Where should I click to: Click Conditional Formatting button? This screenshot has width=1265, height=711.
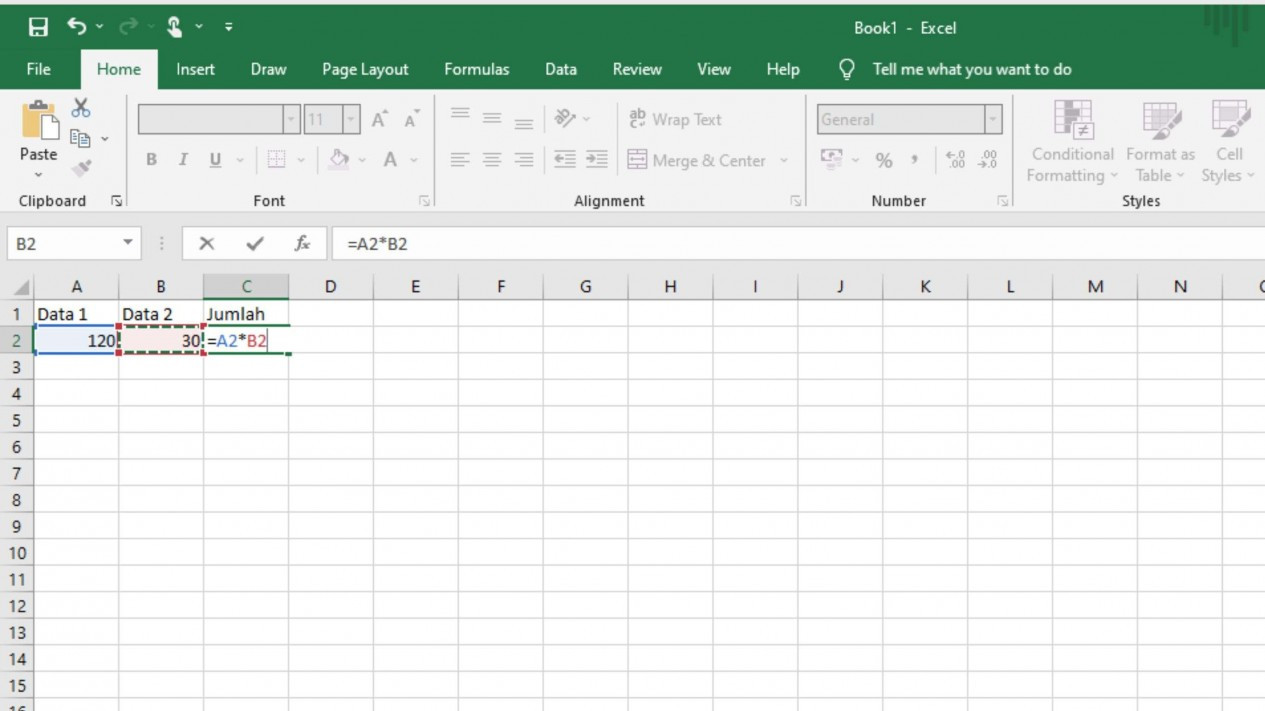coord(1073,141)
